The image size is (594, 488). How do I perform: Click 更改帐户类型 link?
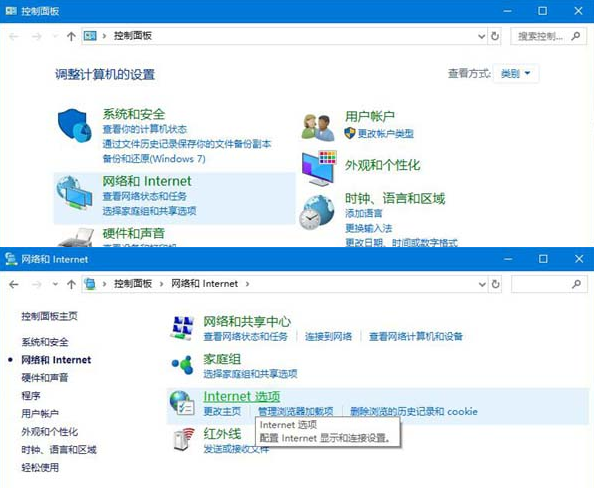point(386,133)
